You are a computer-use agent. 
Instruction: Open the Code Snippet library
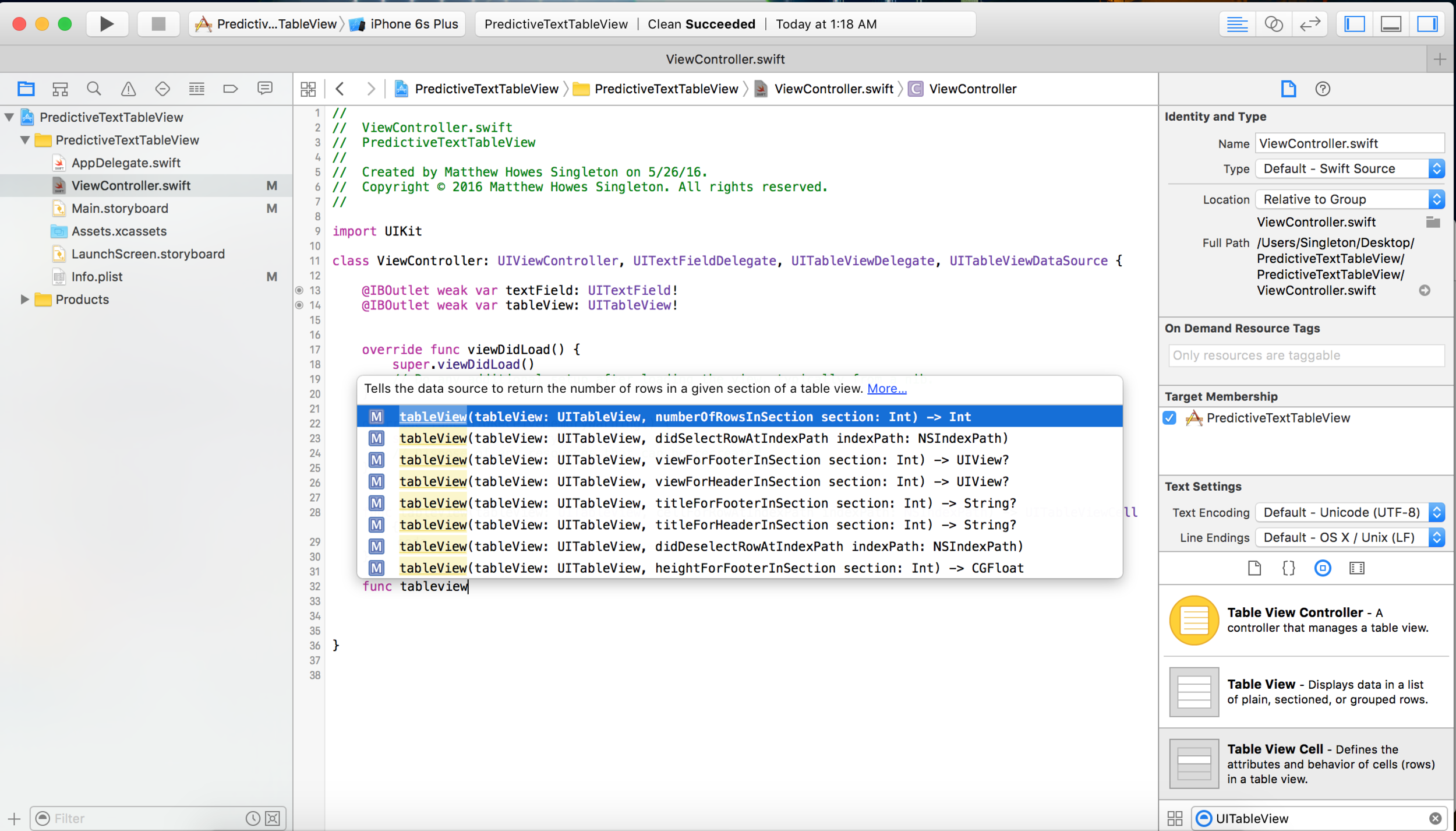pyautogui.click(x=1288, y=568)
